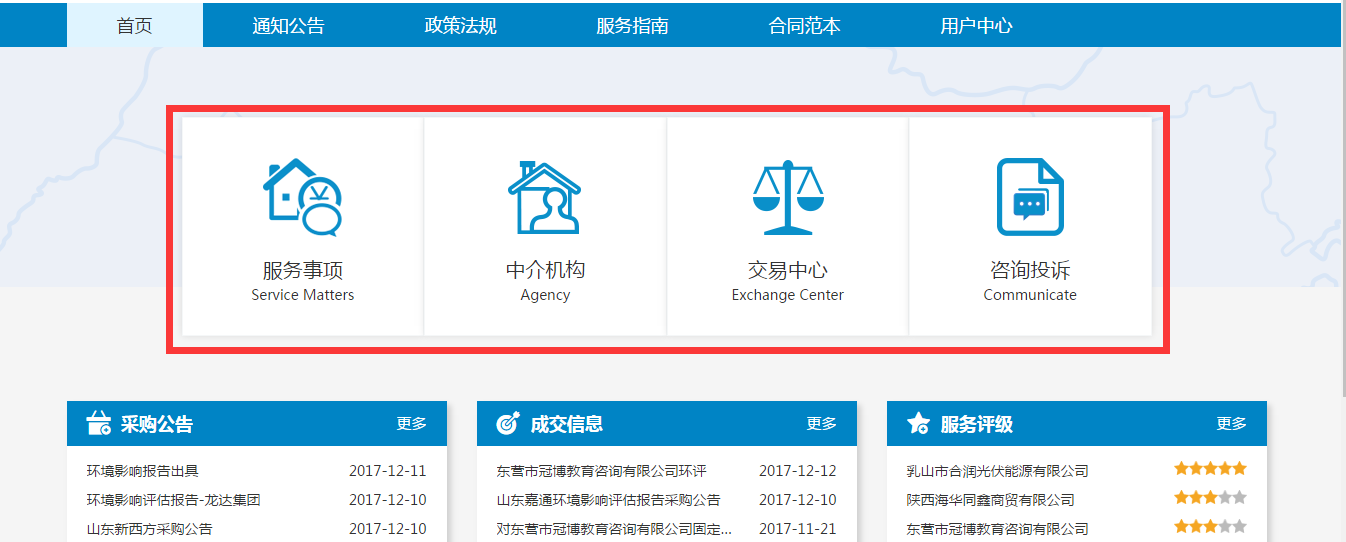Screen dimensions: 1346x542
Task: Open the 通知公告 menu item
Action: [288, 26]
